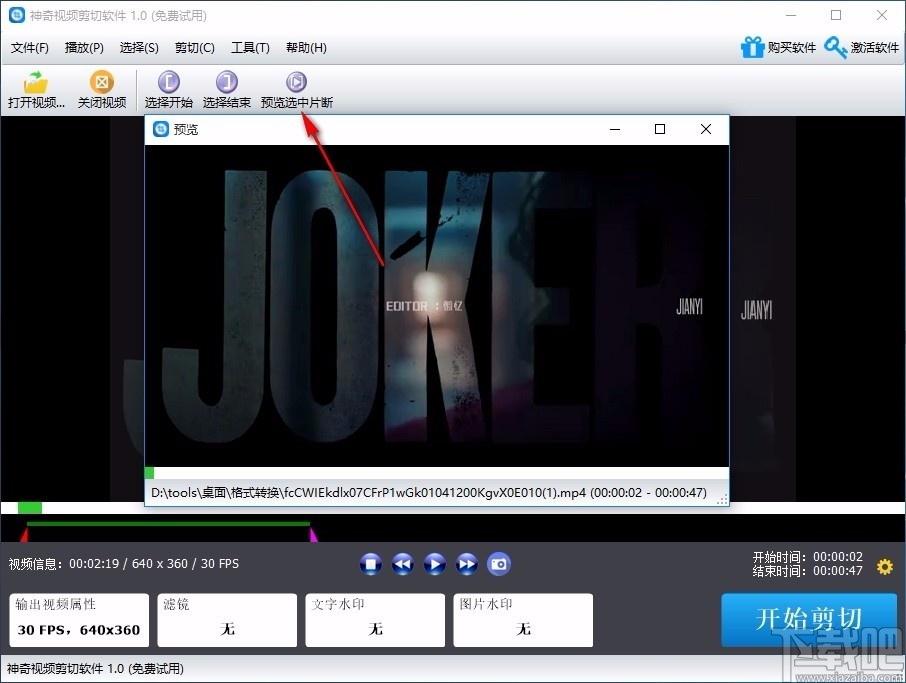Viewport: 906px width, 683px height.
Task: Click the purple end marker on timeline
Action: pos(313,534)
